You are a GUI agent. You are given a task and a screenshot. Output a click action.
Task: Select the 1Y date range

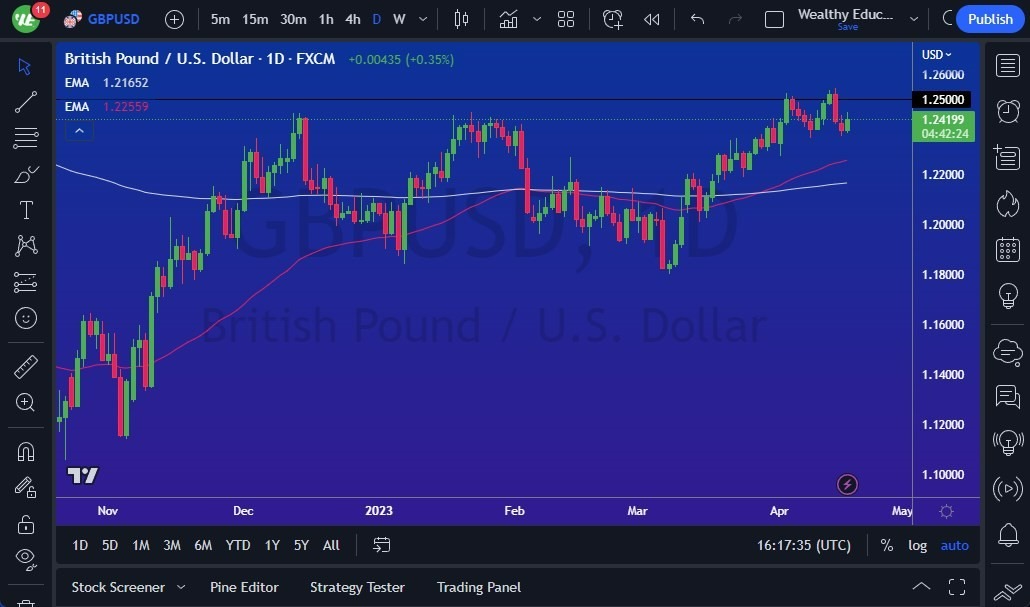point(271,545)
